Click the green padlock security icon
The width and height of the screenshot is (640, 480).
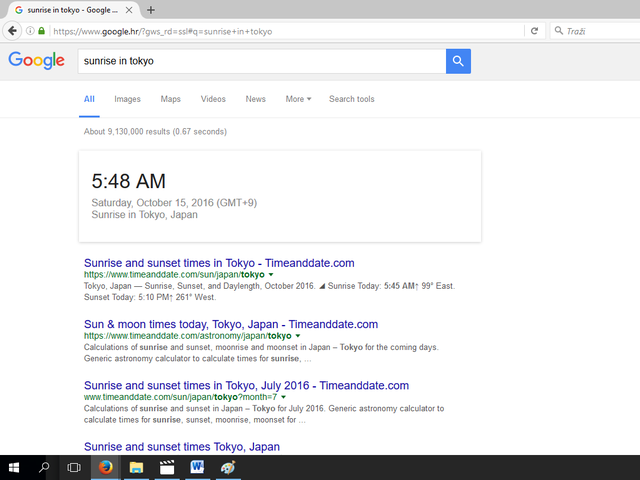pos(41,31)
